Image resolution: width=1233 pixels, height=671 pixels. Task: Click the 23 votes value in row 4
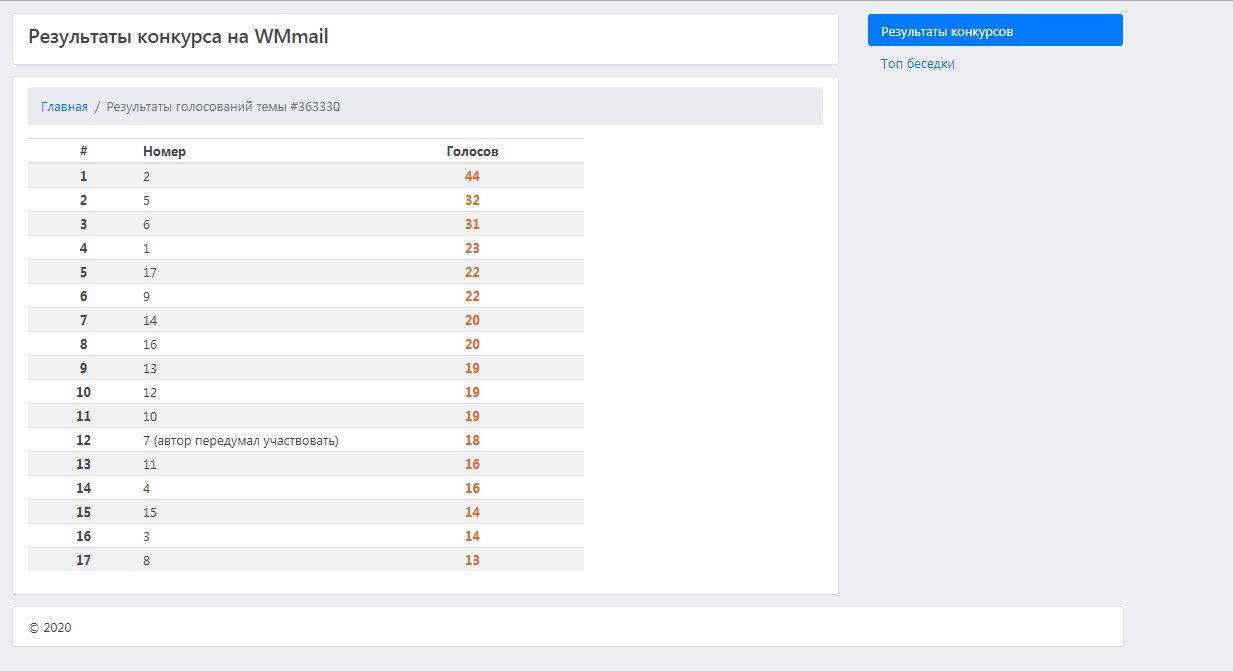pos(472,248)
